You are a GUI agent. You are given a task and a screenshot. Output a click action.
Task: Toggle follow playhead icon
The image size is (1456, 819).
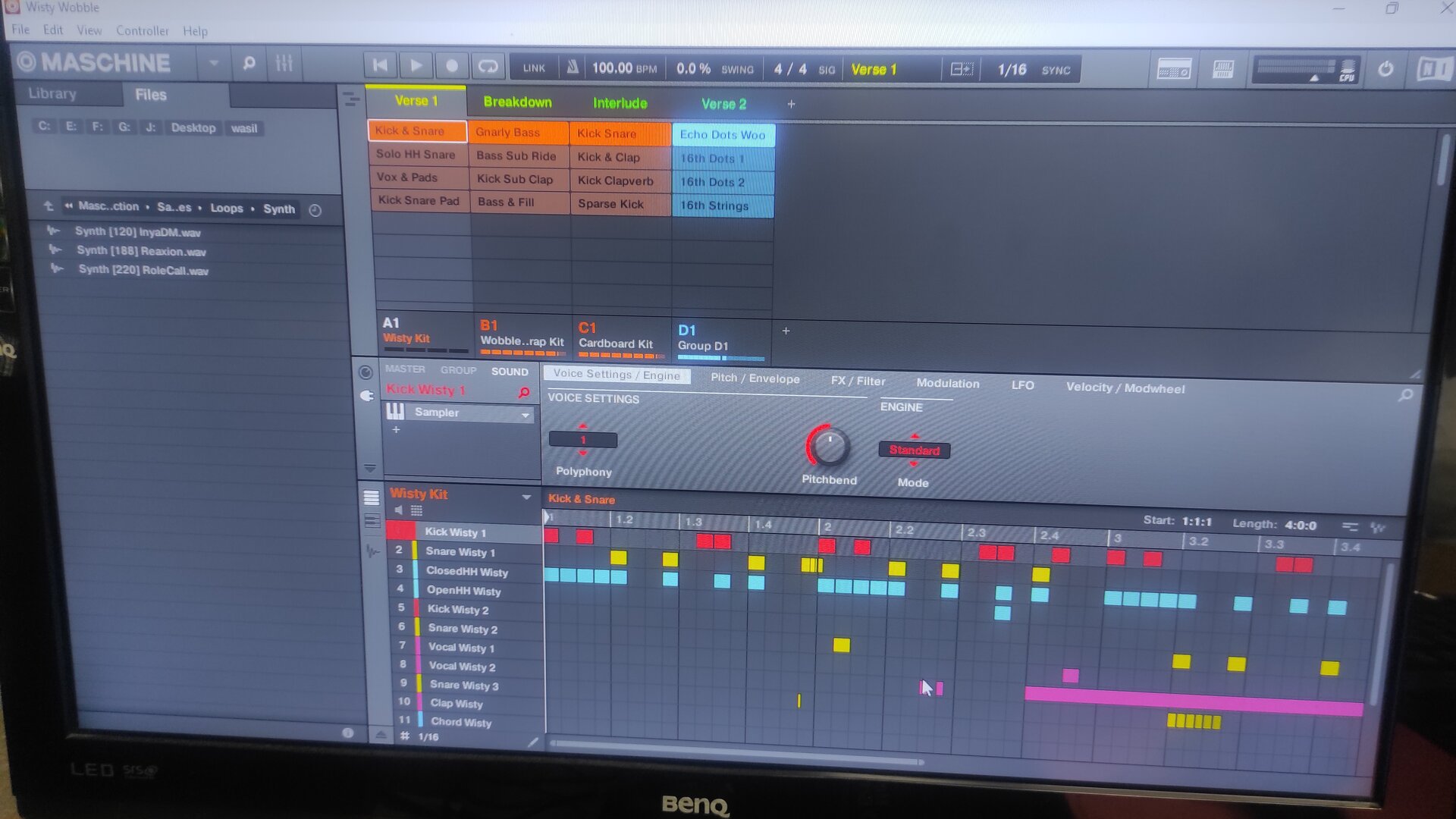[962, 70]
